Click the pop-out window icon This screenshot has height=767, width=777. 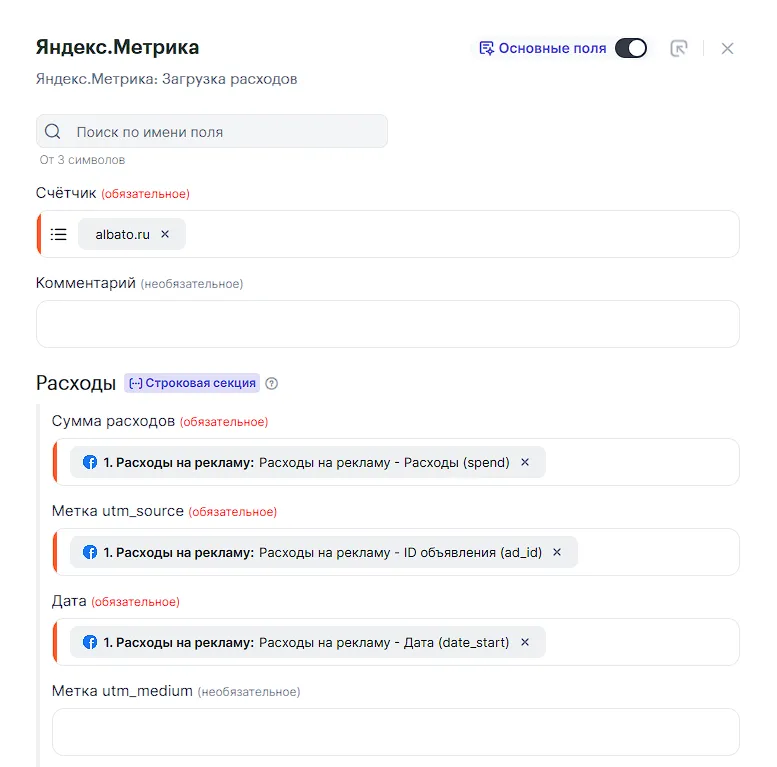click(679, 48)
